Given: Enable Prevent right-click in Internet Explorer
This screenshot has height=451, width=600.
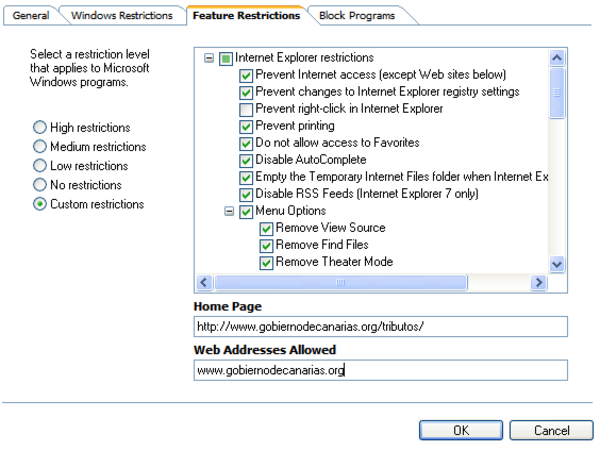Looking at the screenshot, I should [x=246, y=109].
